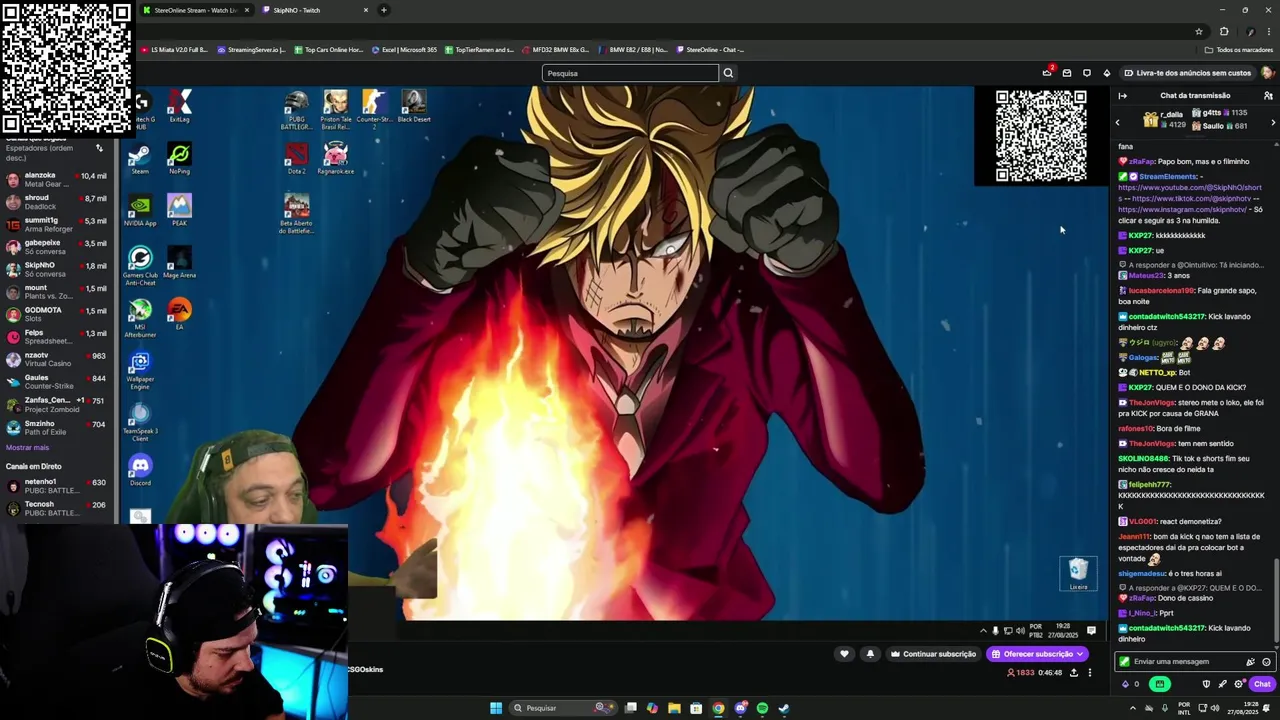Sort followed channels list toggle
The height and width of the screenshot is (720, 1280).
click(99, 148)
